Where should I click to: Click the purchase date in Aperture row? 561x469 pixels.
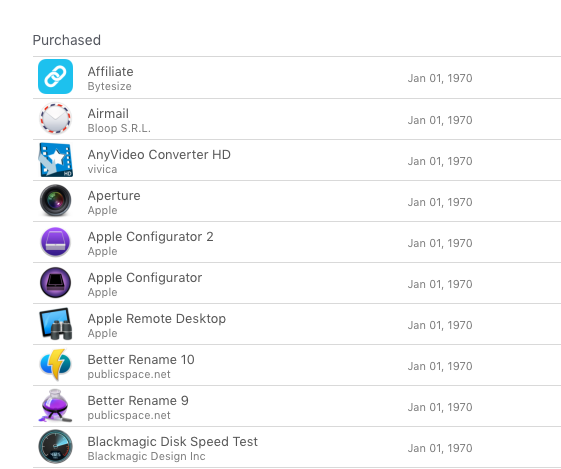440,202
